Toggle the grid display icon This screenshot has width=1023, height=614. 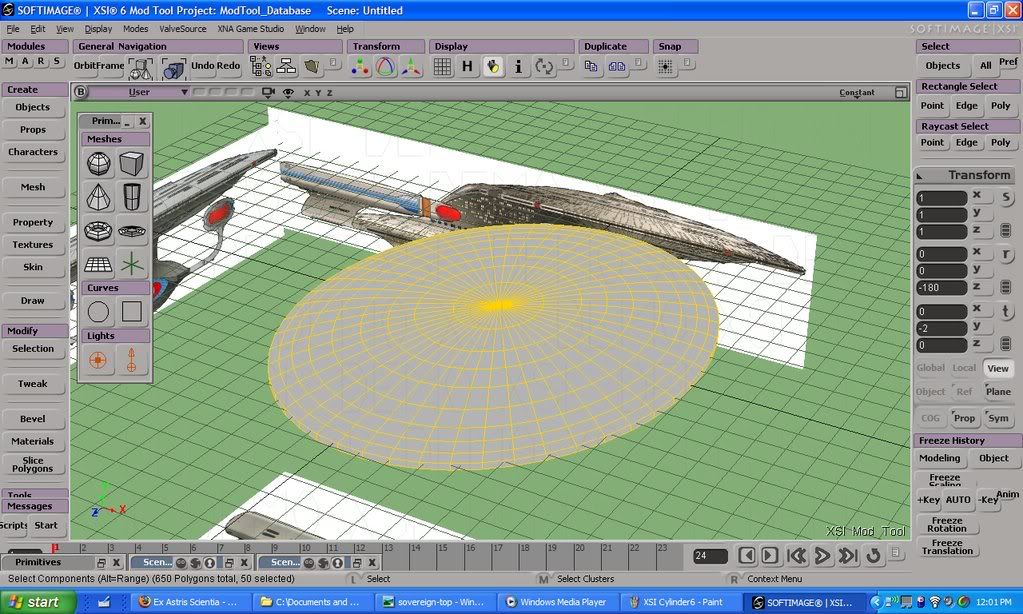[442, 67]
